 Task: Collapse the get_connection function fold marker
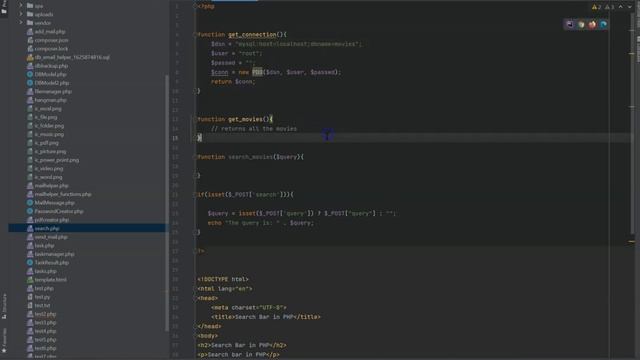[195, 35]
